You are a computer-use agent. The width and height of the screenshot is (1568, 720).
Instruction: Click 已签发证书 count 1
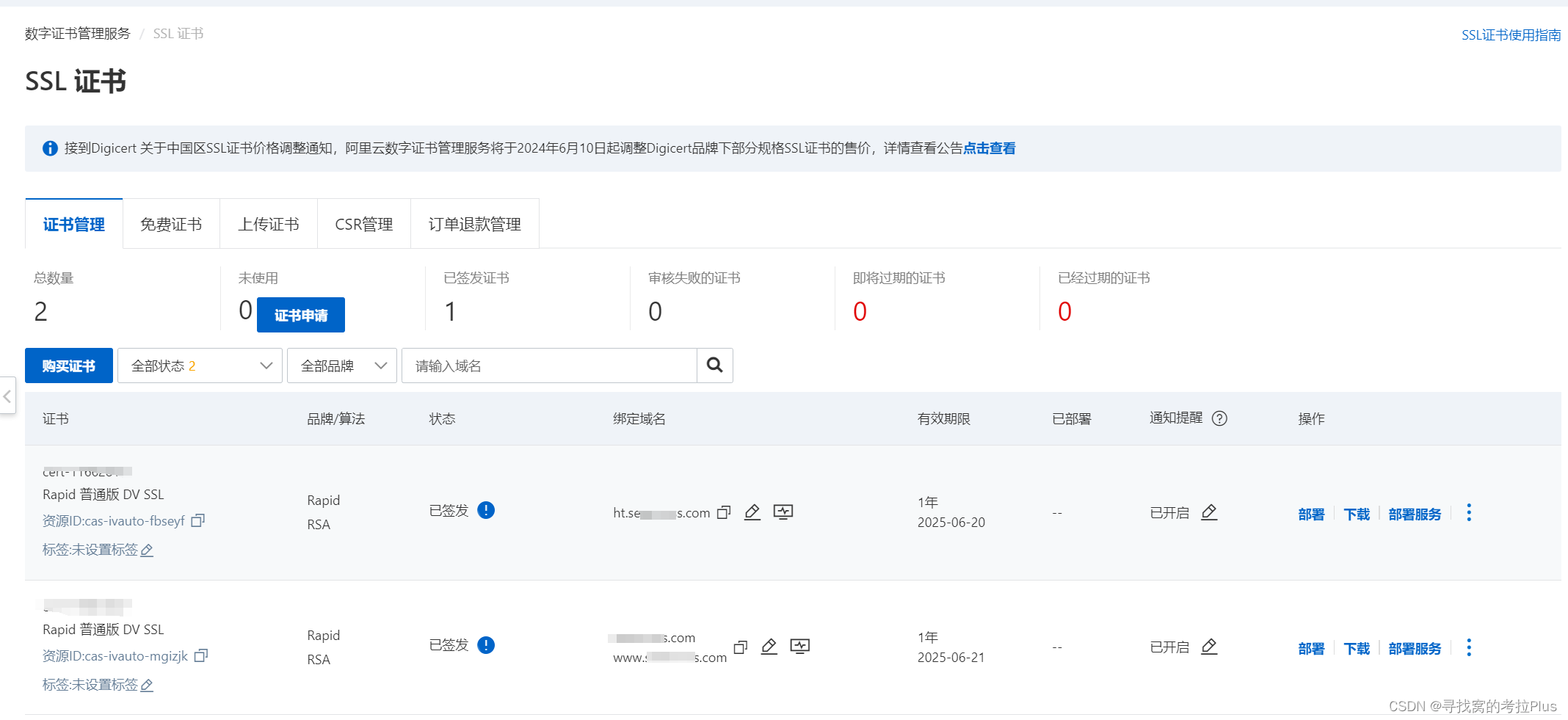click(x=451, y=312)
